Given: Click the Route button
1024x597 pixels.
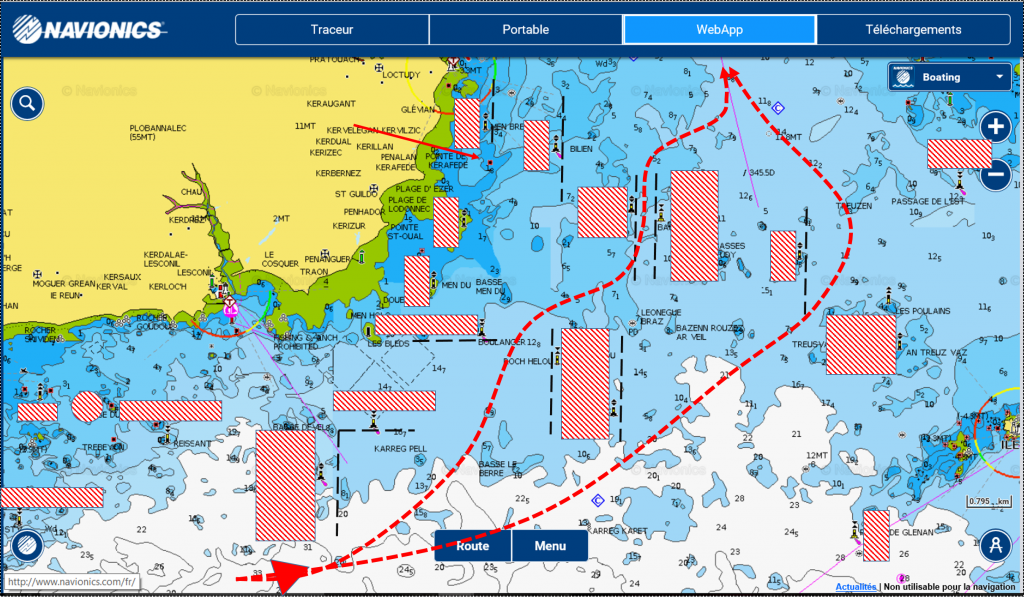Looking at the screenshot, I should coord(473,545).
